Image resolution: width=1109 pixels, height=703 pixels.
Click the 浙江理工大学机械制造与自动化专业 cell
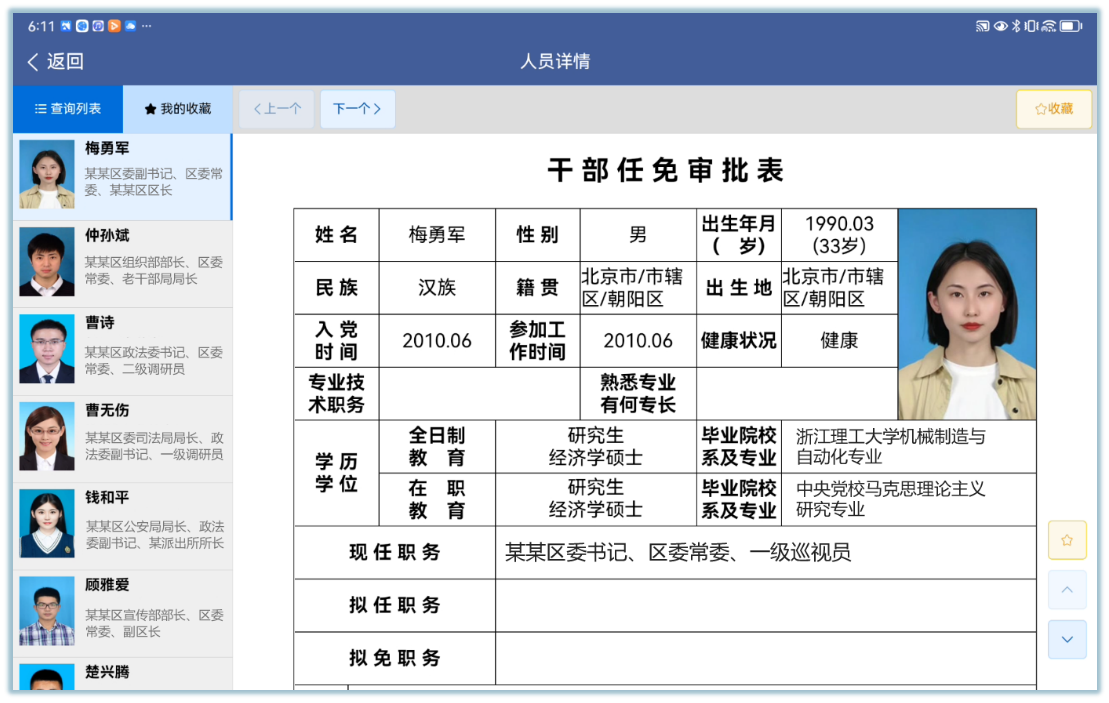pyautogui.click(x=909, y=447)
